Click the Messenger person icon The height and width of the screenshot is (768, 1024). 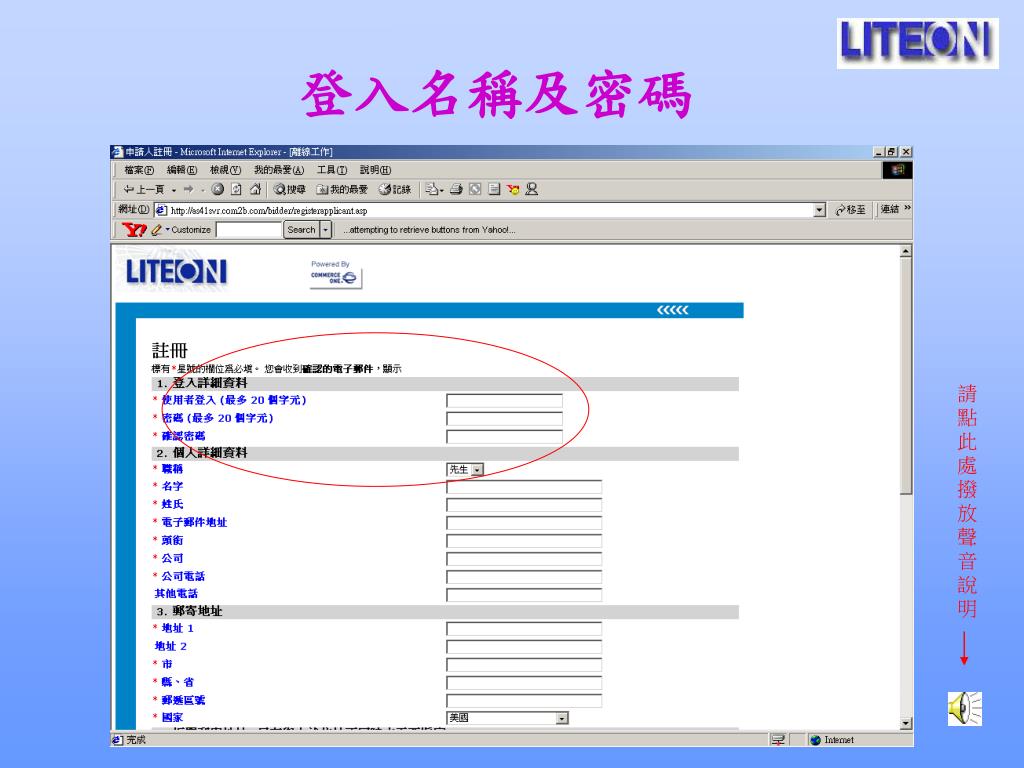click(x=532, y=189)
